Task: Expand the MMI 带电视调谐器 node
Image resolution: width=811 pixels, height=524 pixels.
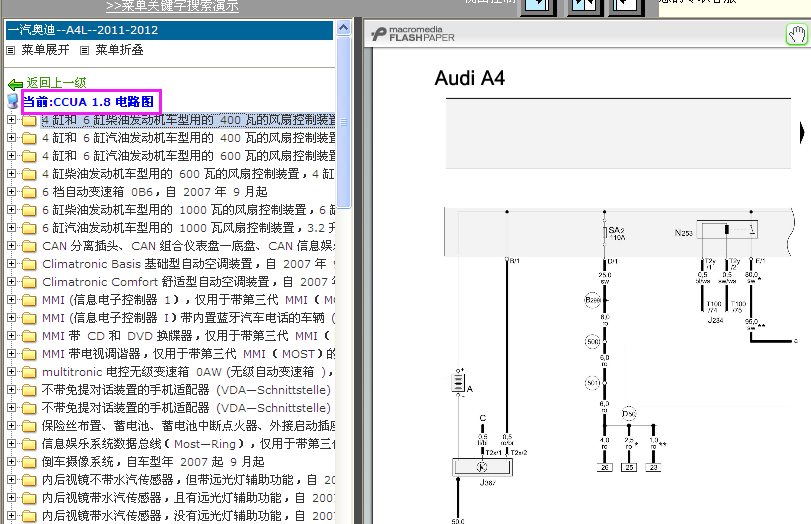Action: 11,353
